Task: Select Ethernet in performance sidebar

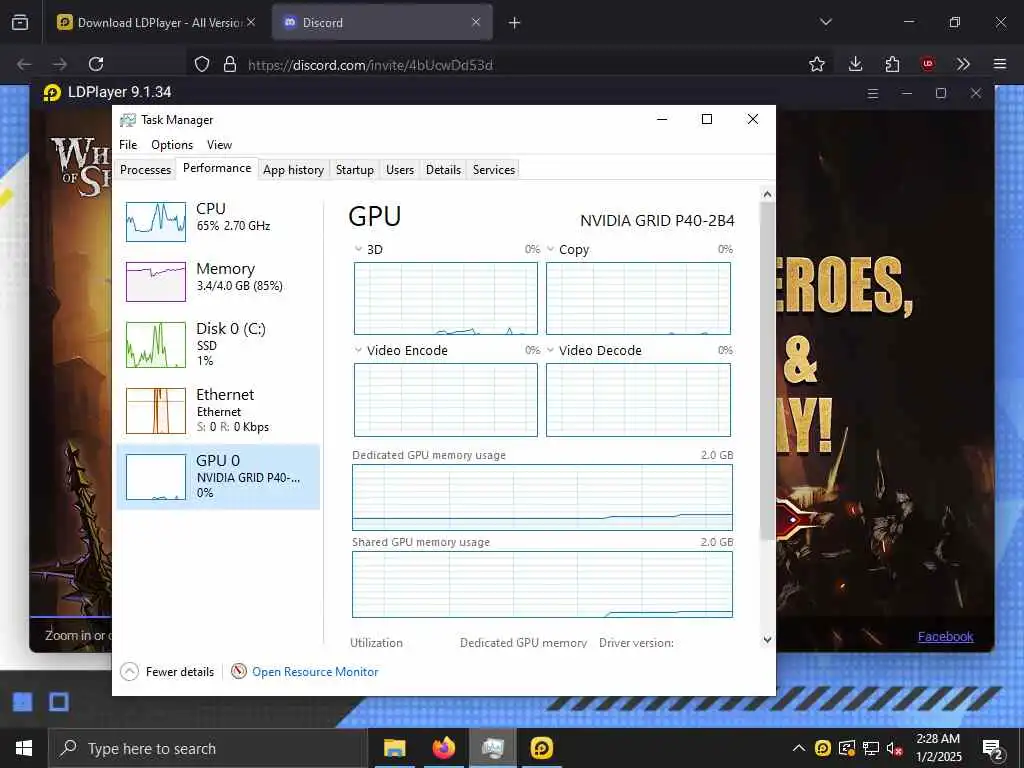Action: 218,410
